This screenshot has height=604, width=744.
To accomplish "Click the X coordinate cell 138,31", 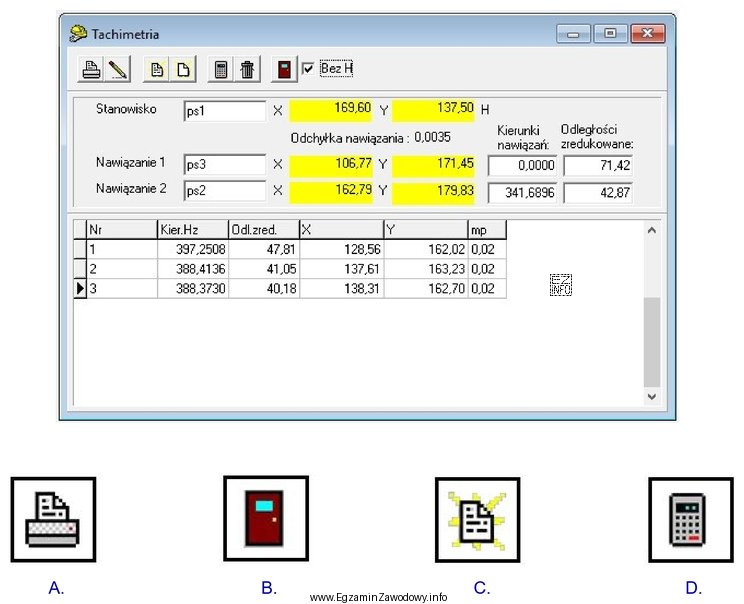I will tap(342, 288).
